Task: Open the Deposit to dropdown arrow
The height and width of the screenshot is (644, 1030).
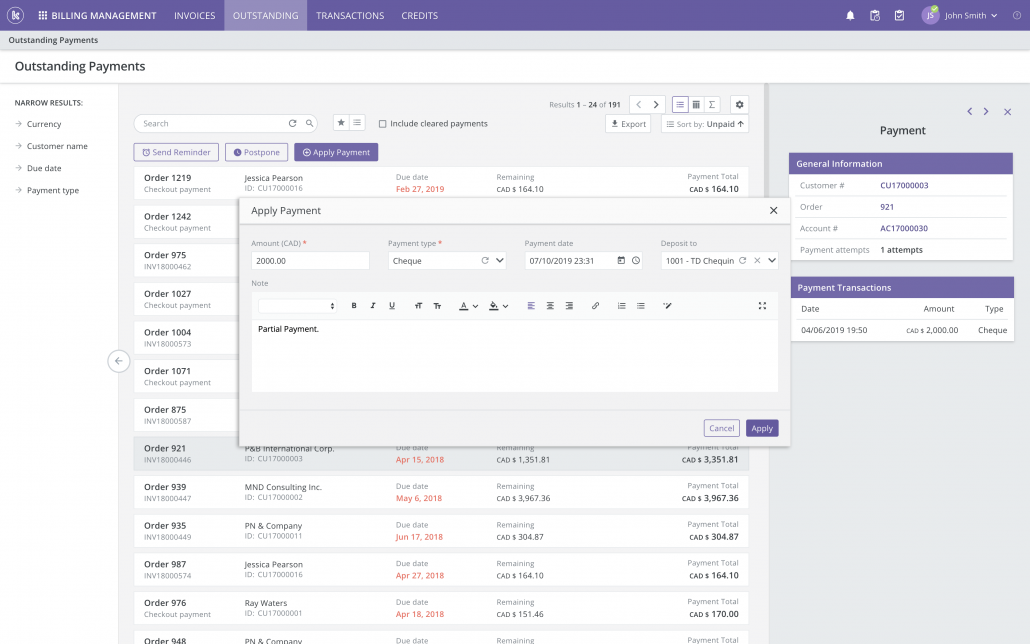Action: point(772,261)
